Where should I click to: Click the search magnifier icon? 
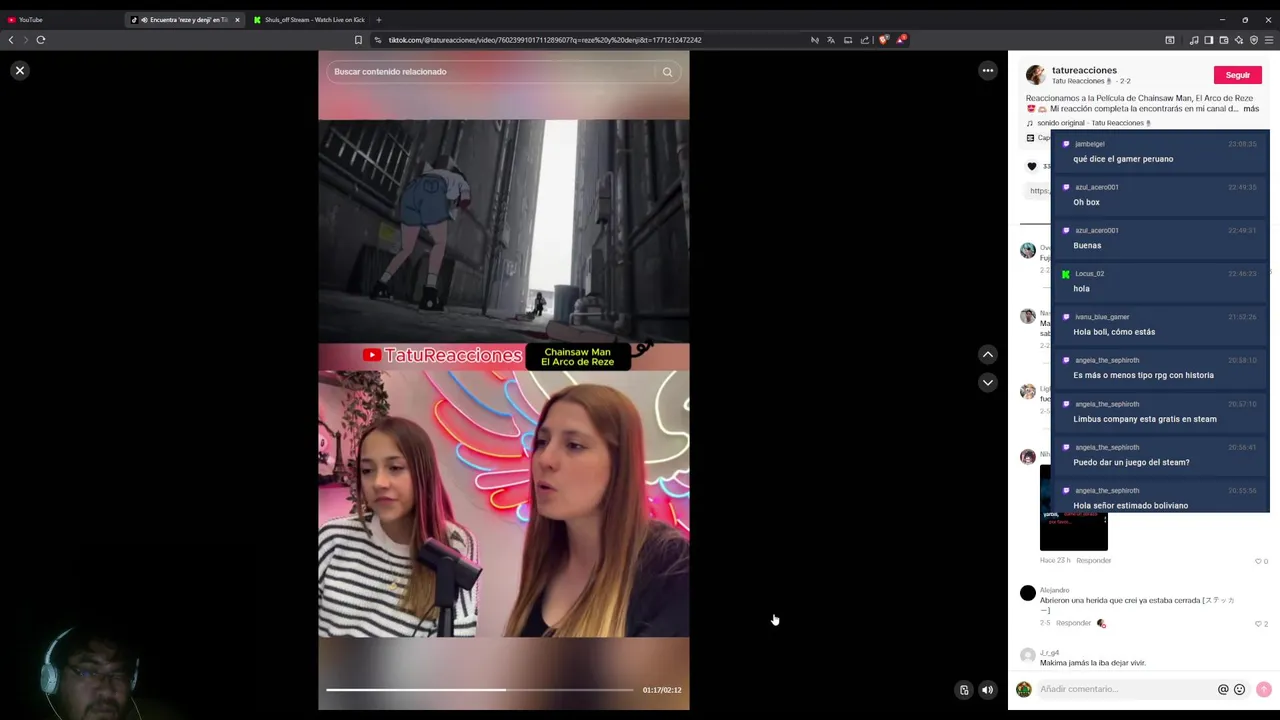coord(667,72)
